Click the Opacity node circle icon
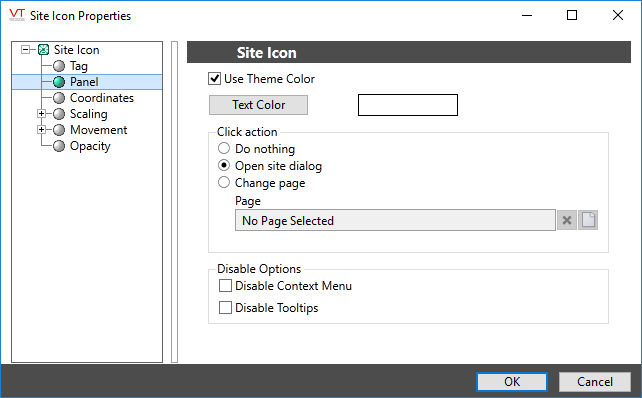642x398 pixels. tap(59, 146)
